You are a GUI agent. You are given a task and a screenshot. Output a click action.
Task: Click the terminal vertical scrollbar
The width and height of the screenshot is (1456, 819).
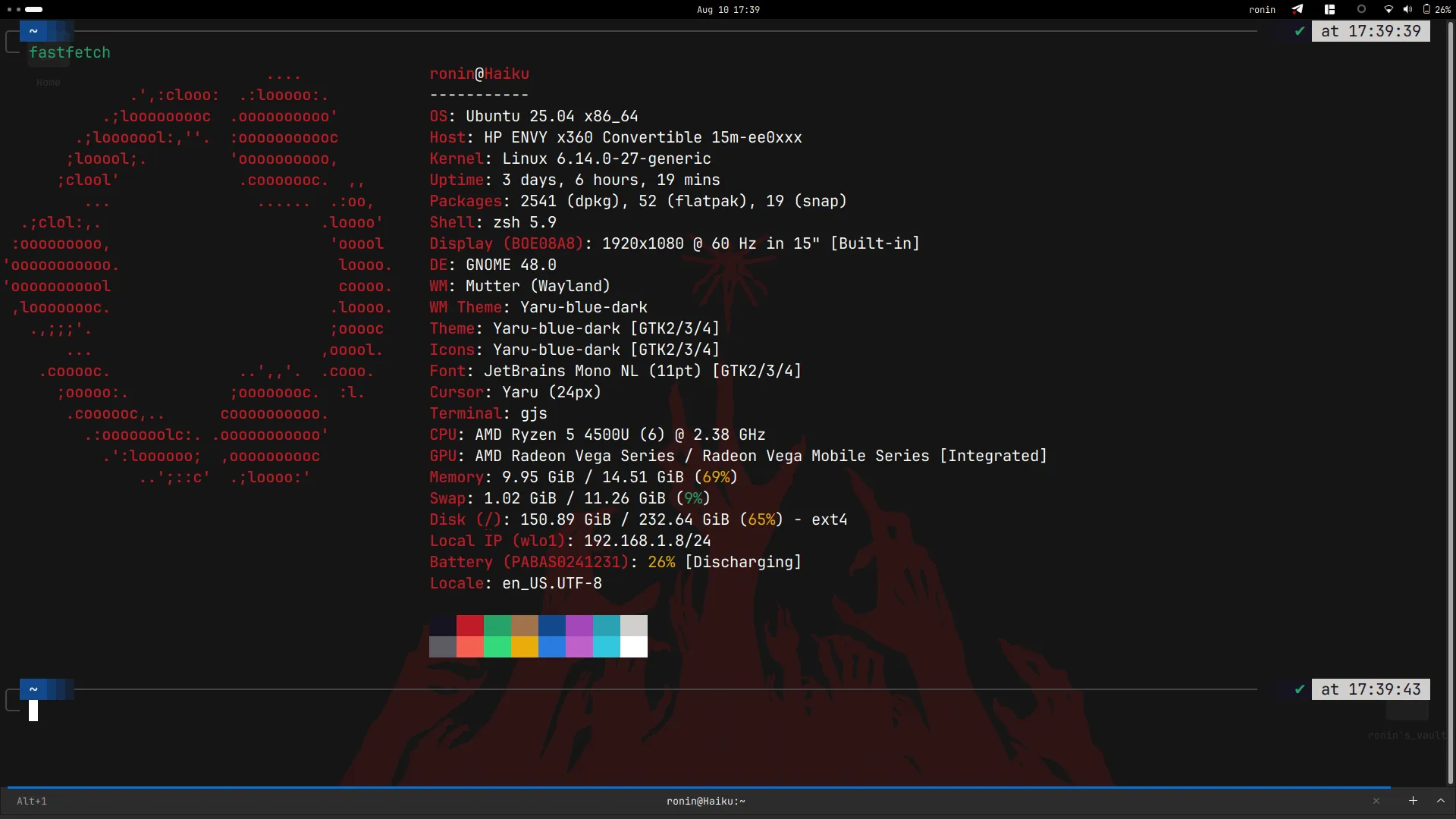tap(1451, 402)
